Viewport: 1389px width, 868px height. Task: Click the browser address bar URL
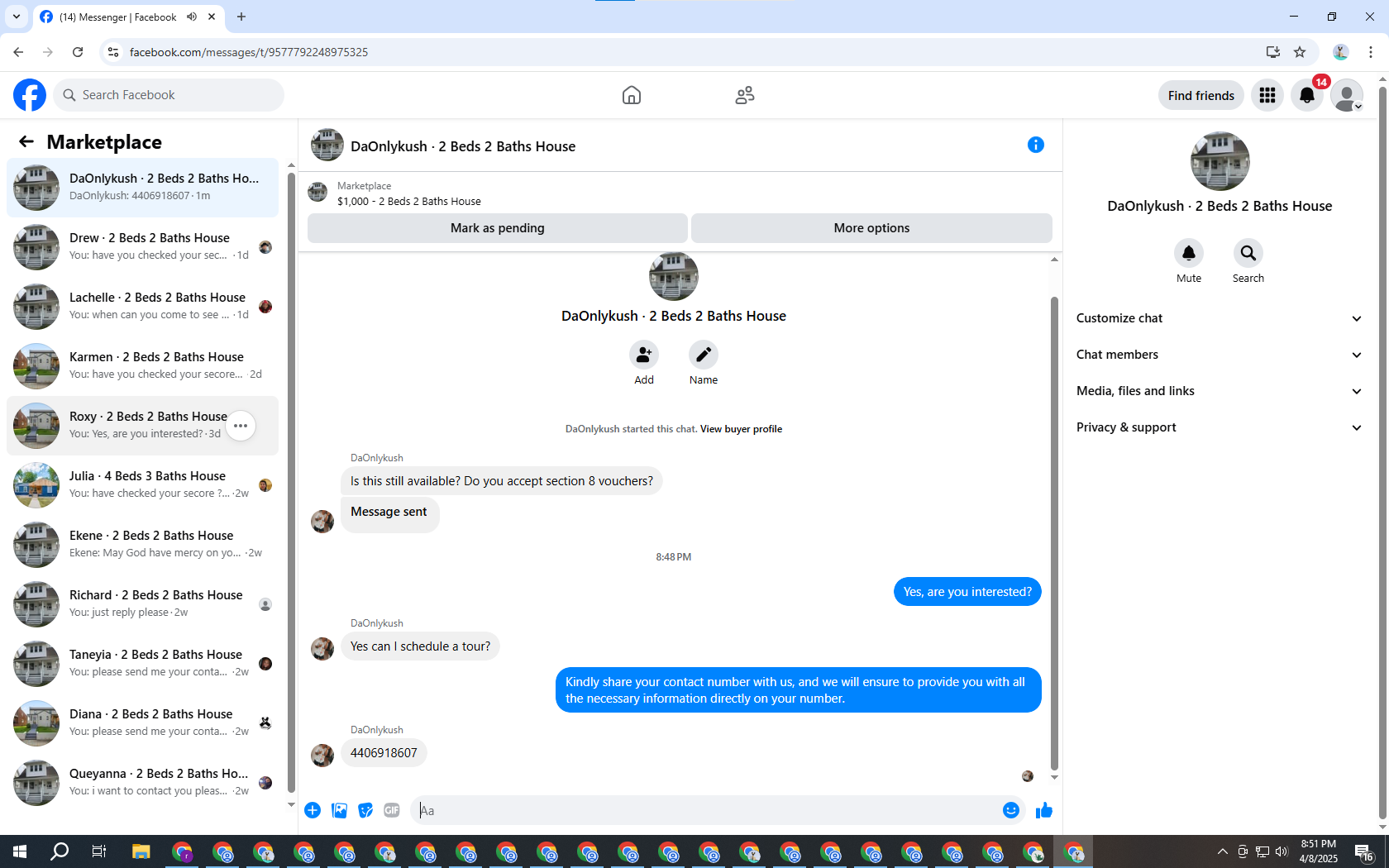tap(249, 52)
